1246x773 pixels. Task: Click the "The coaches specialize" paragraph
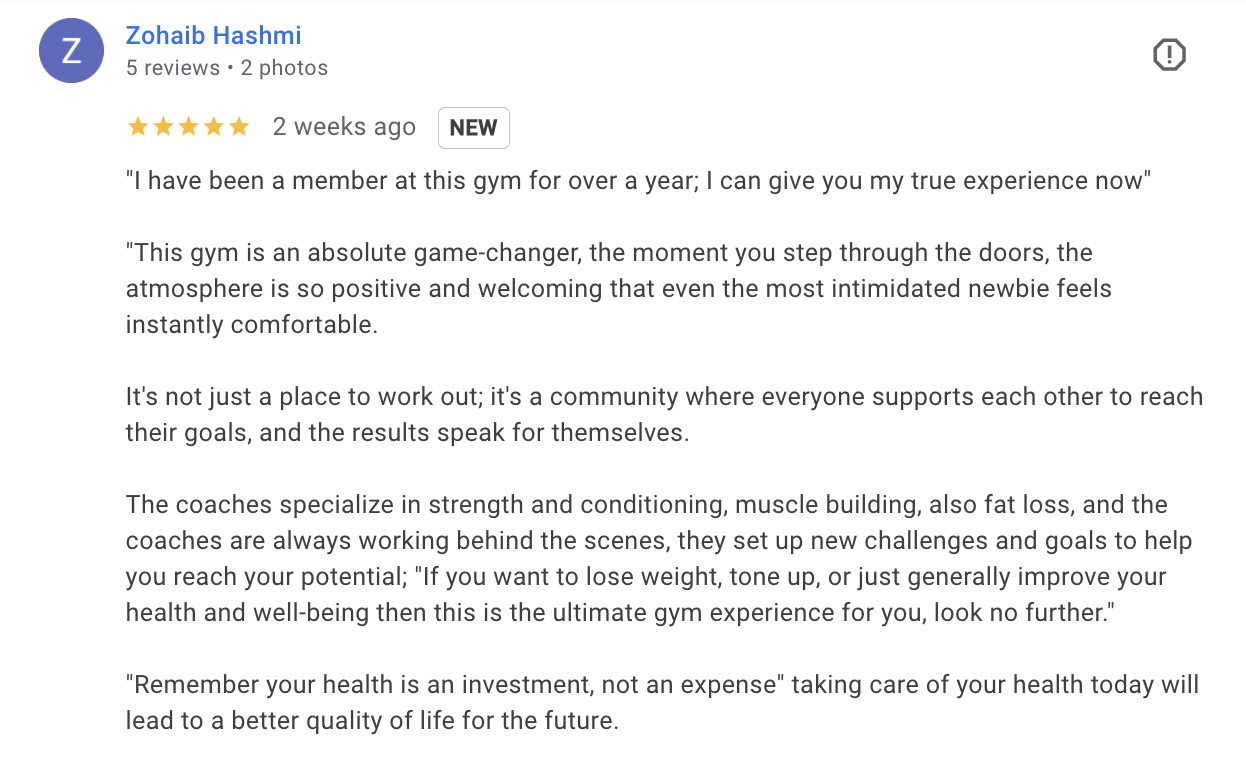660,558
